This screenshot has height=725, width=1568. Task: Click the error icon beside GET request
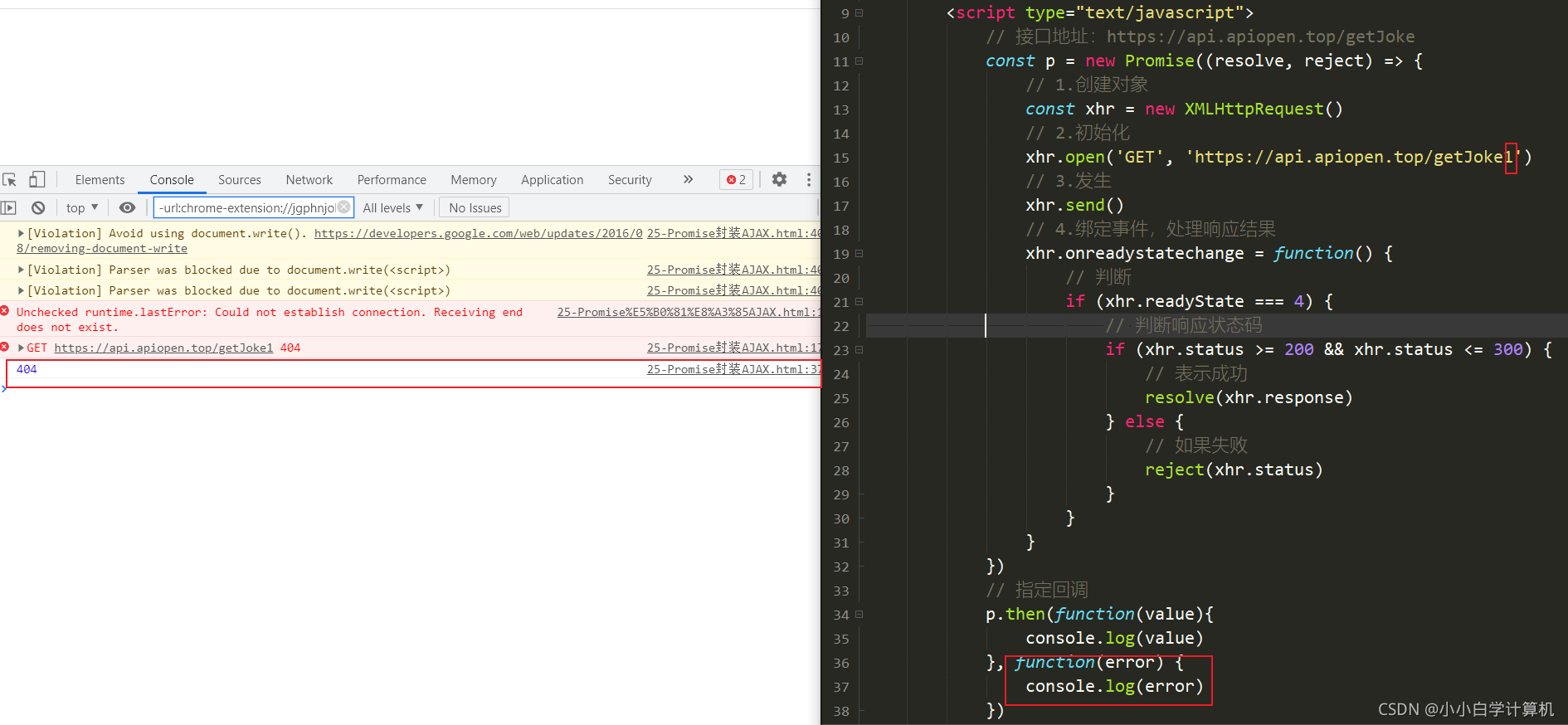tap(5, 347)
